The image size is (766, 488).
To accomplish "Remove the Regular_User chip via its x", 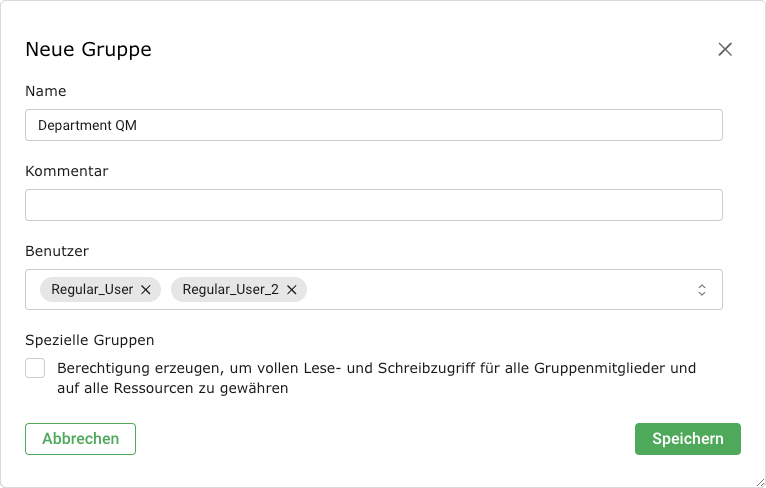I will [x=146, y=290].
